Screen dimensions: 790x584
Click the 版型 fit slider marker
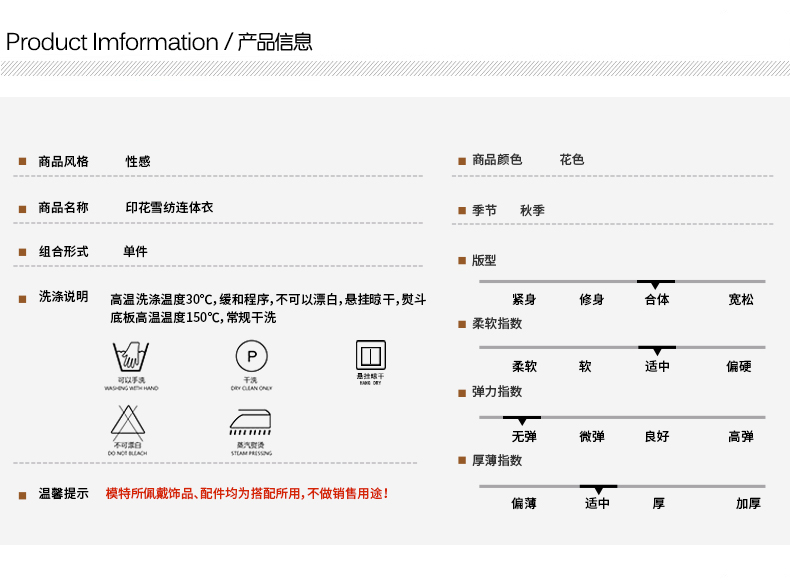pyautogui.click(x=656, y=284)
